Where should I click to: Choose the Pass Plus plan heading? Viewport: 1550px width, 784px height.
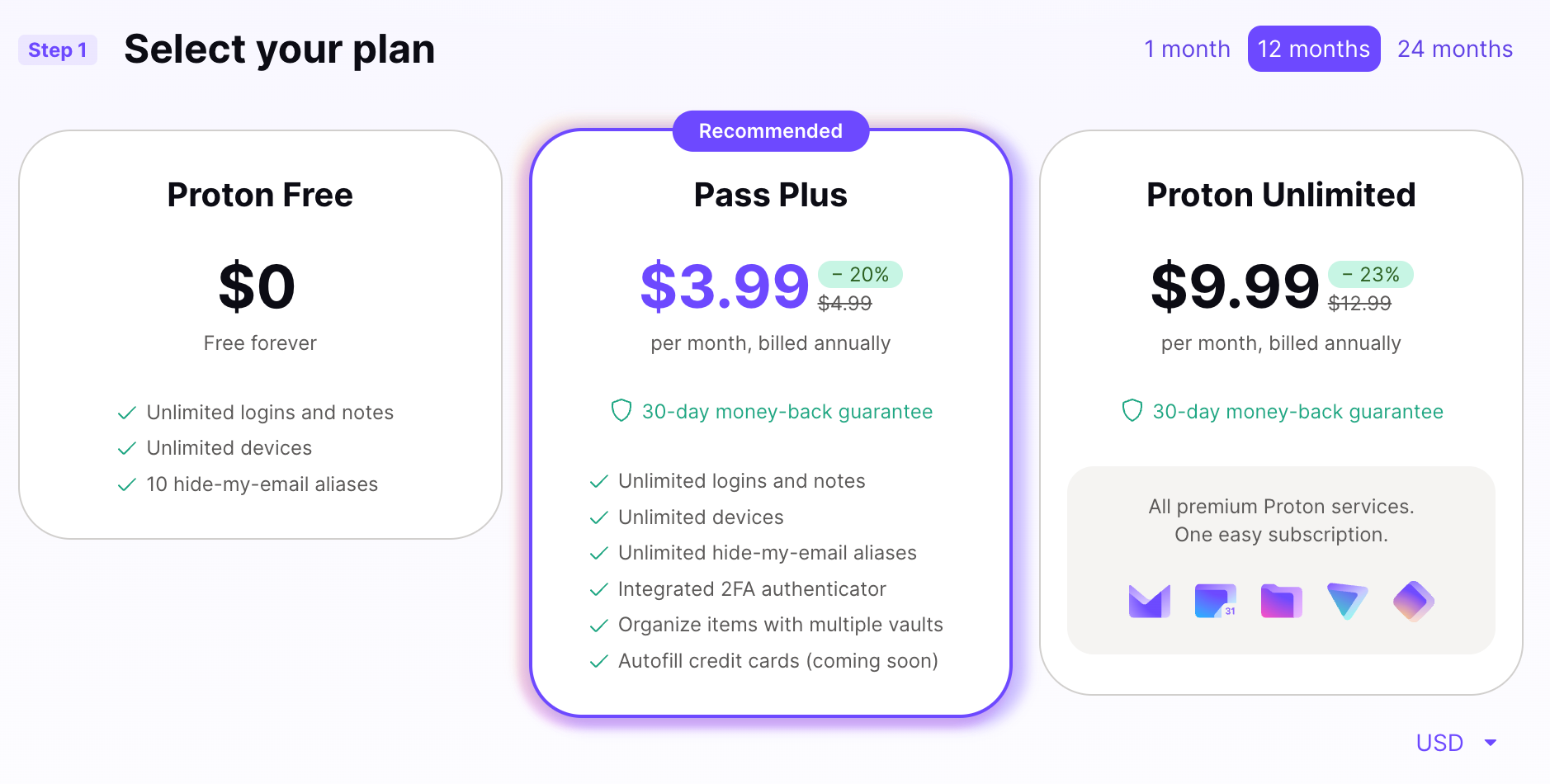click(x=770, y=196)
